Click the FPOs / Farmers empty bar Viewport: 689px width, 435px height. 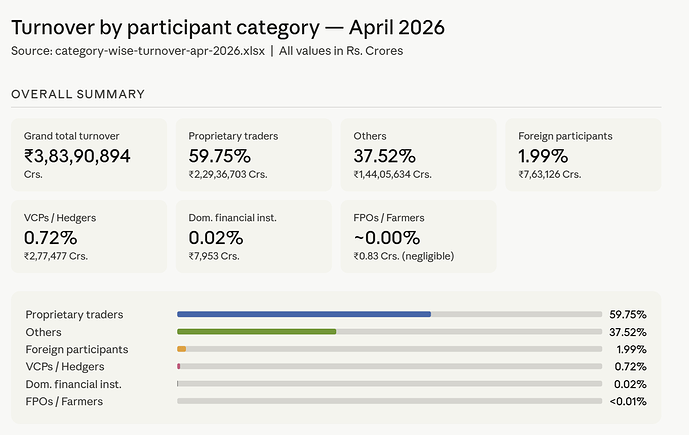389,401
